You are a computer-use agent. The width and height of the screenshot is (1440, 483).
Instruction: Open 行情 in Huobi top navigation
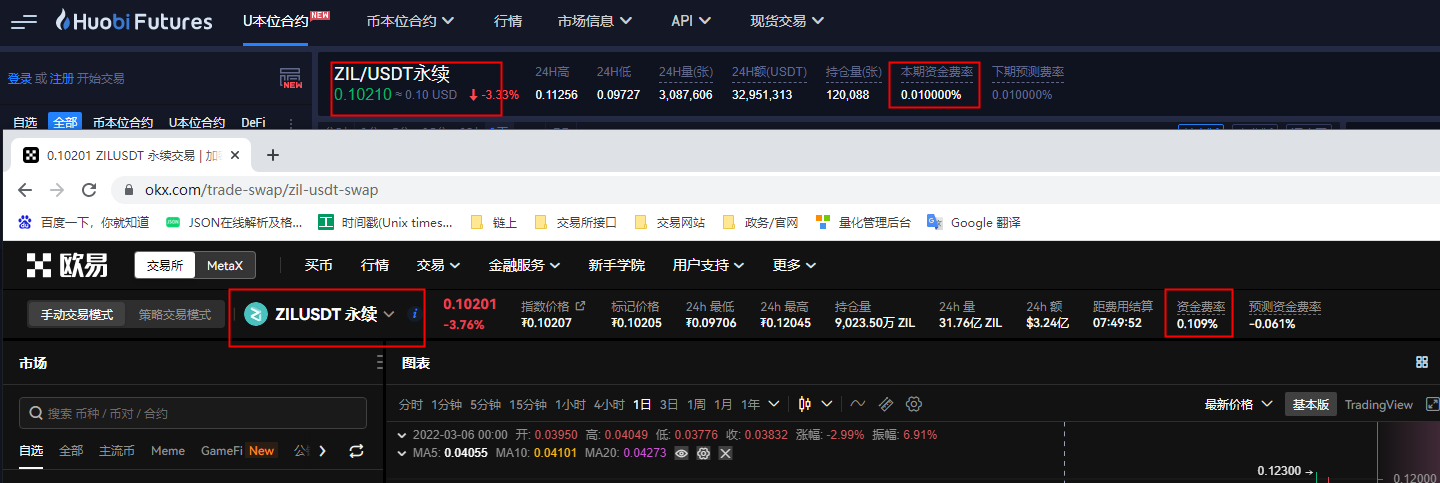click(x=507, y=20)
